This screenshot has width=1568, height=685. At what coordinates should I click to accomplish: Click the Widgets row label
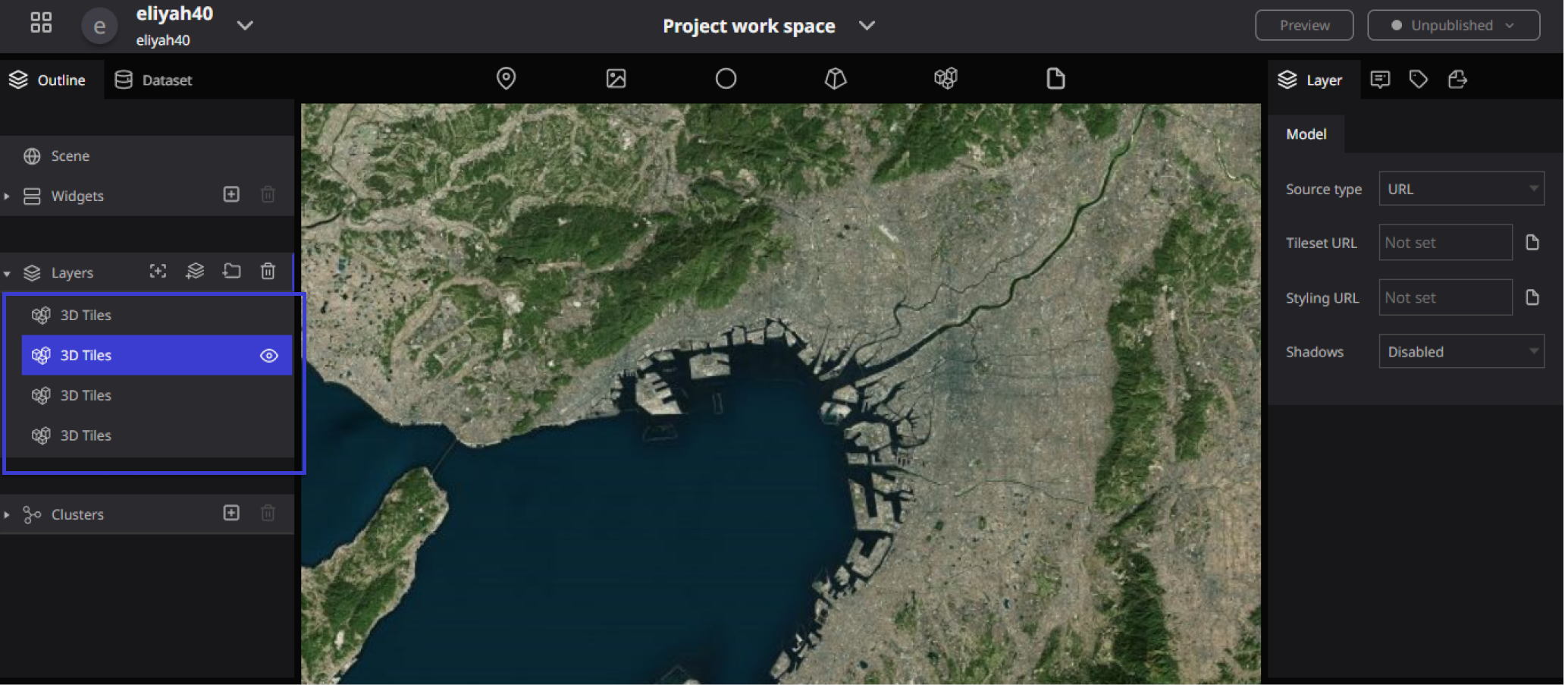(77, 196)
